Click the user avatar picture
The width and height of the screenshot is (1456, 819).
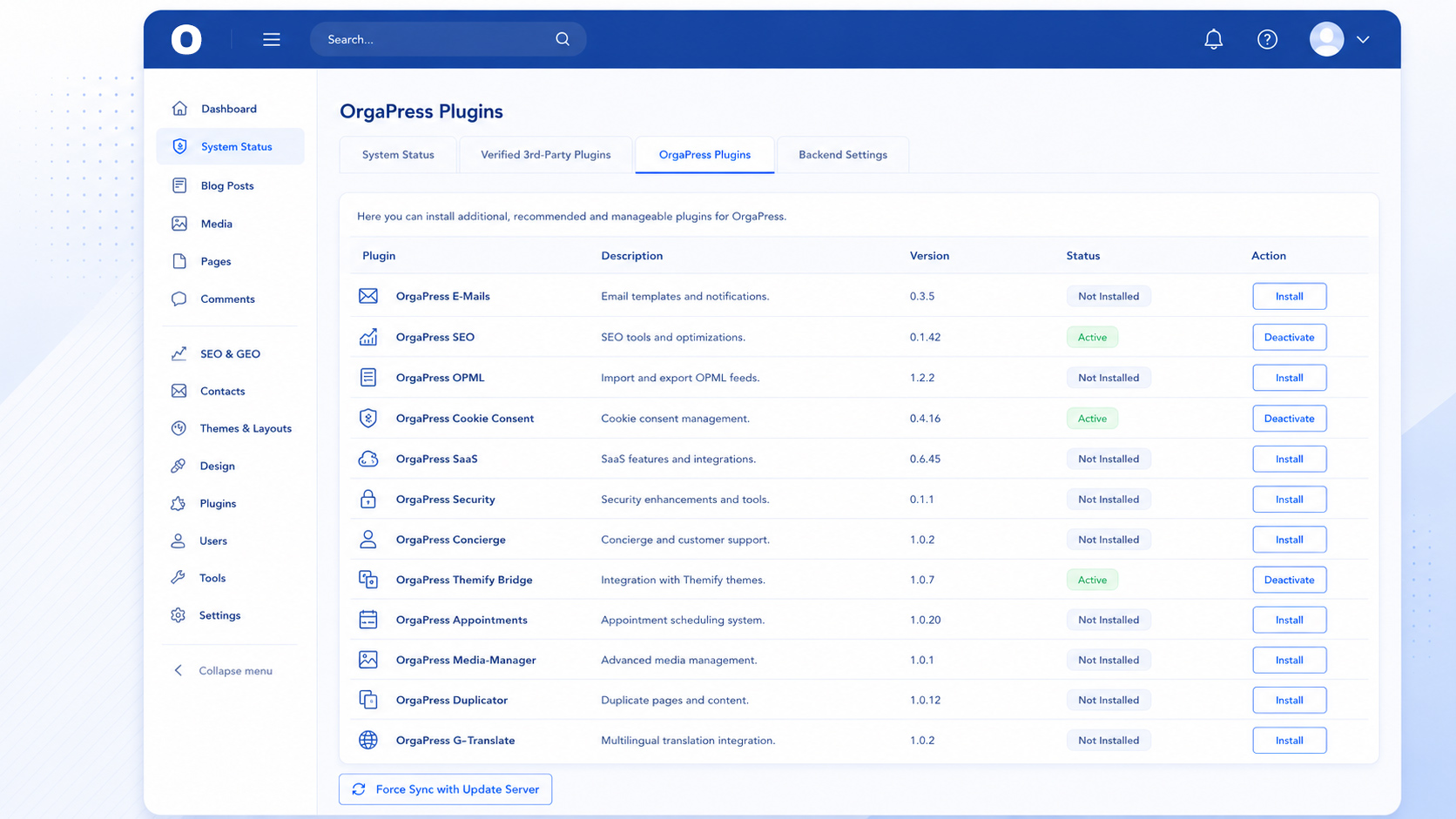(x=1326, y=39)
